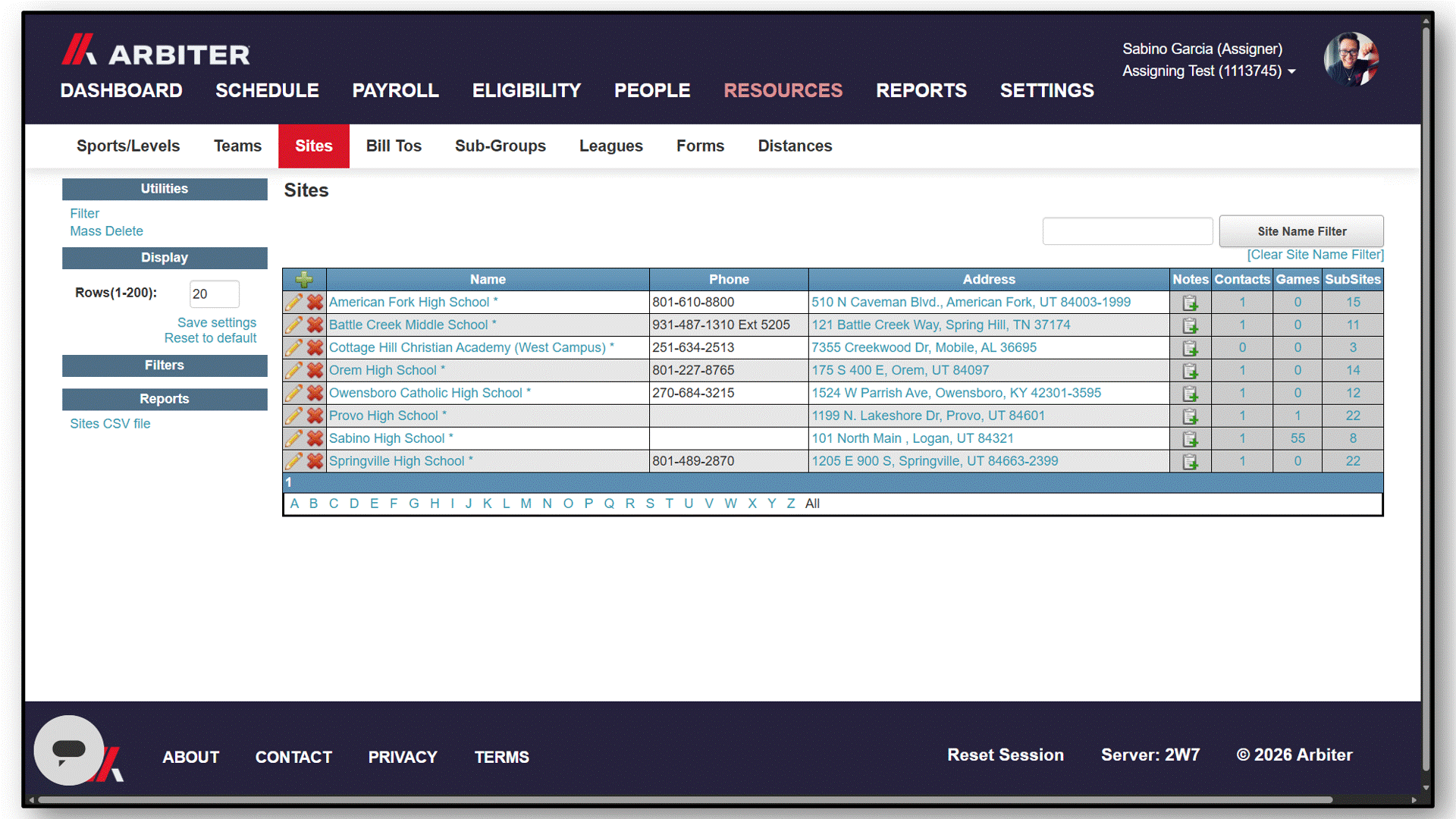
Task: Click the Sabino High School games count 55
Action: [x=1298, y=438]
